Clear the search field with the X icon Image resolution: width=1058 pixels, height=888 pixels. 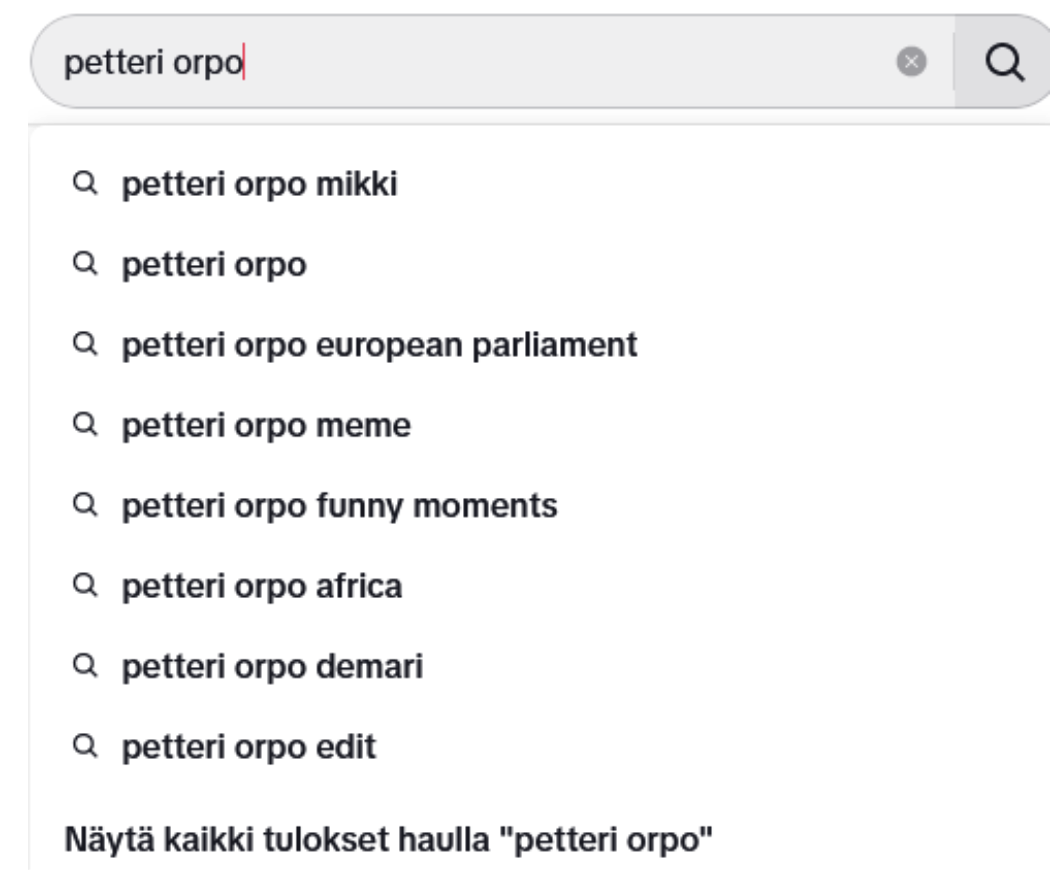tap(911, 62)
